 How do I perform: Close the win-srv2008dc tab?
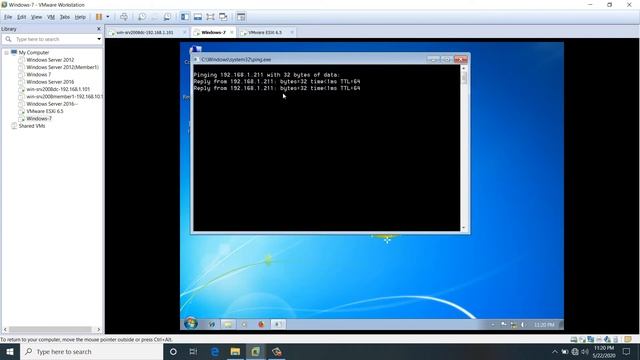(x=184, y=32)
